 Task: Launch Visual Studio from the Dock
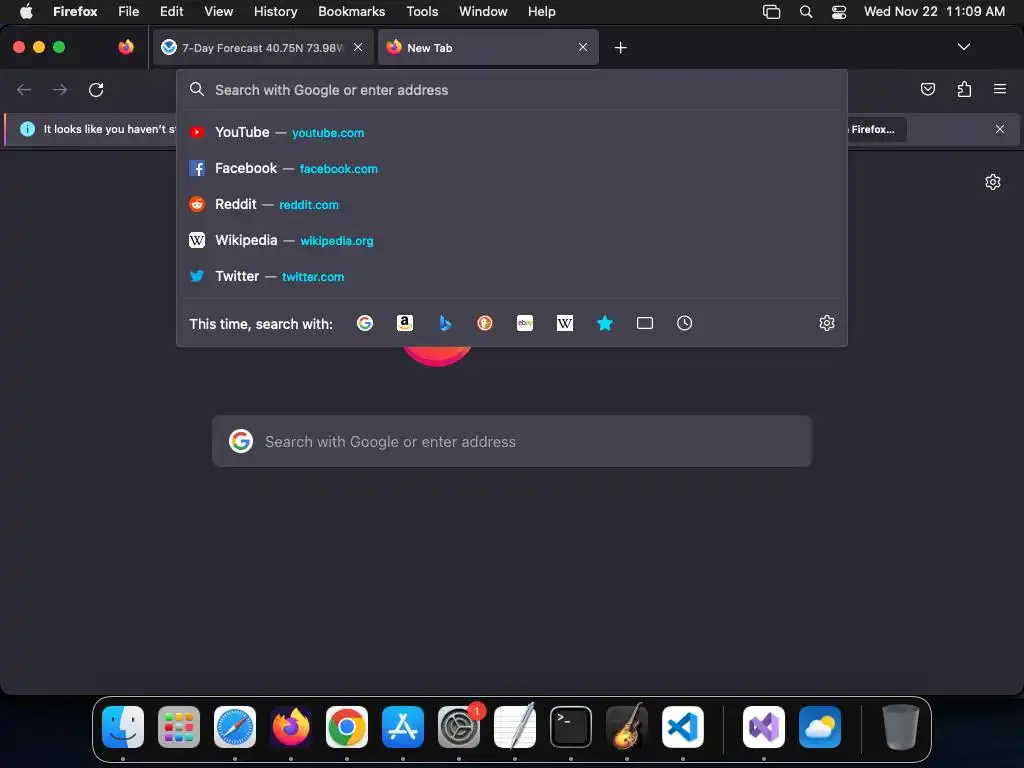coord(764,727)
